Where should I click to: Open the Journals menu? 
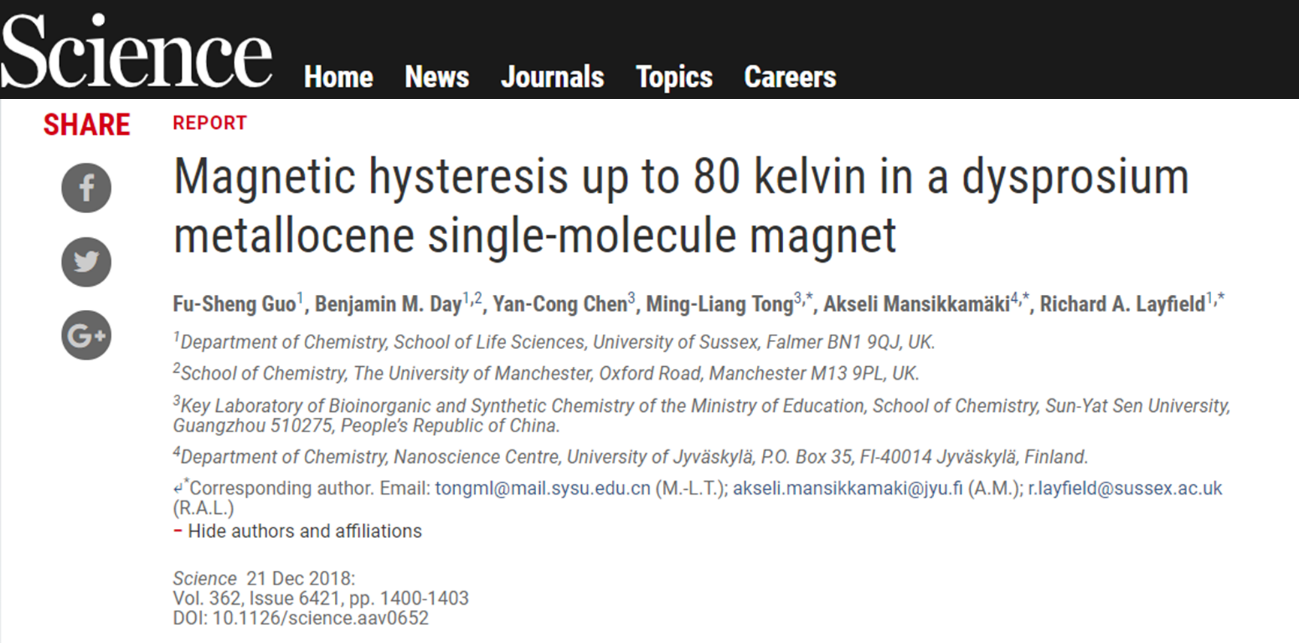tap(553, 77)
